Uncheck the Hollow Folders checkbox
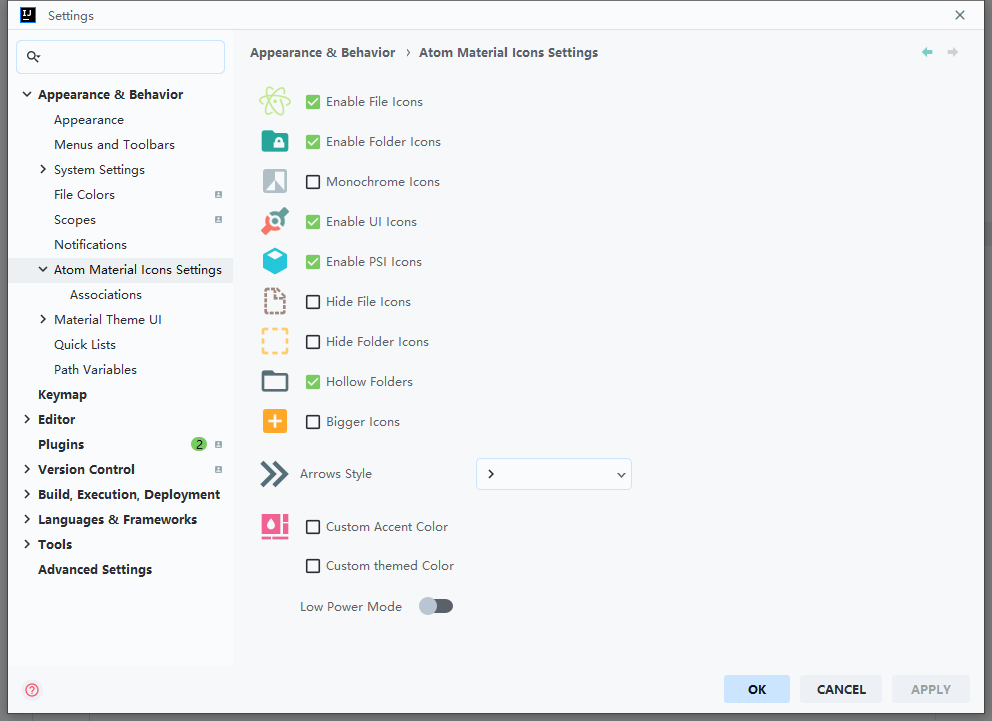Viewport: 992px width, 721px height. tap(313, 382)
